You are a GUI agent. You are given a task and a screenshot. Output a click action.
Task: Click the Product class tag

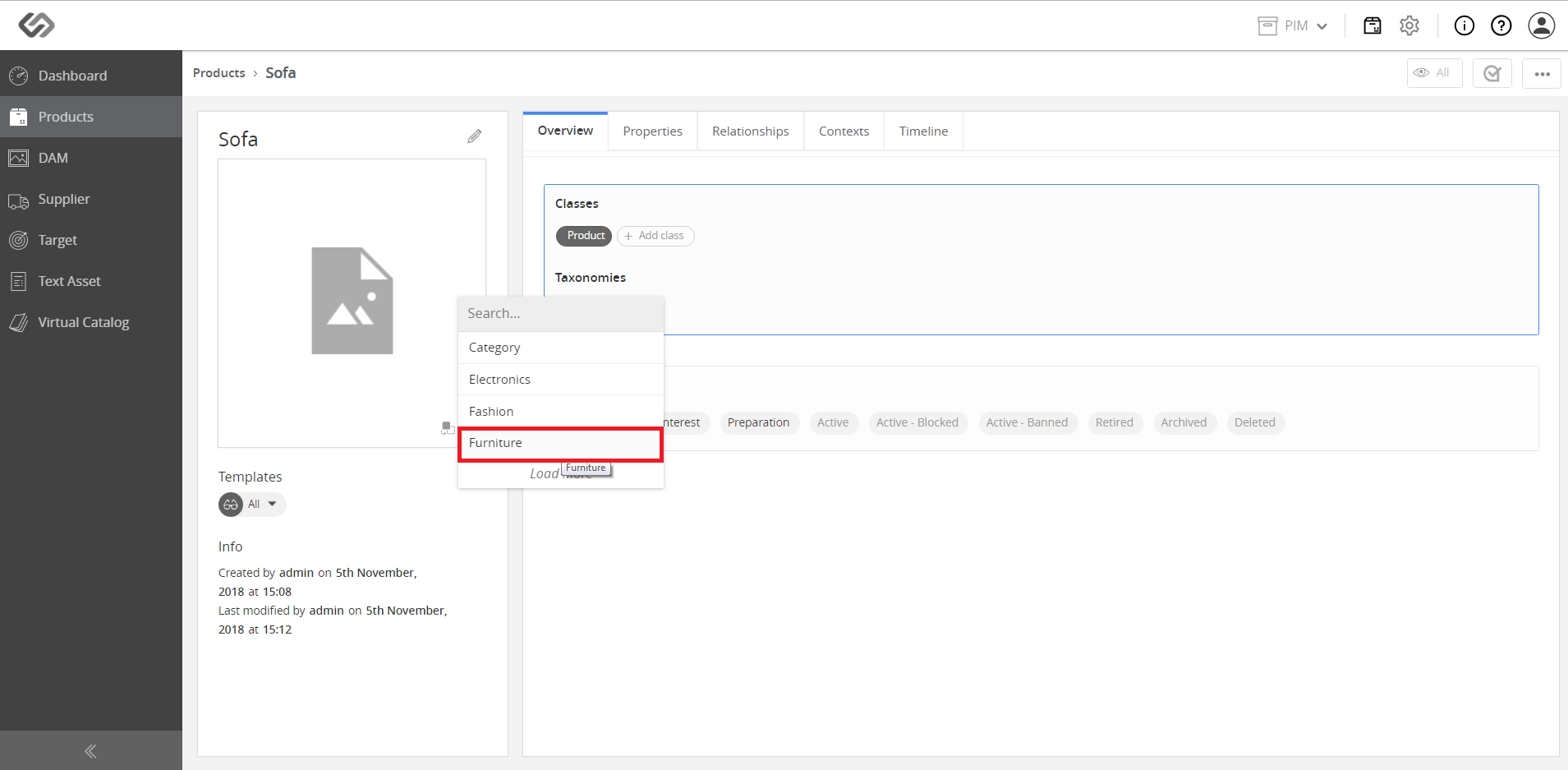point(585,236)
